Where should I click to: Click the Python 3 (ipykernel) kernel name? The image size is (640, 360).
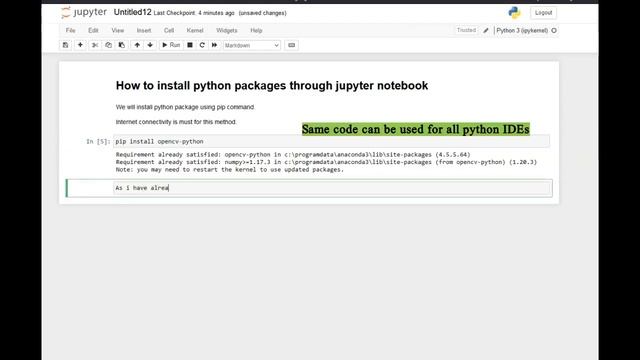[x=522, y=31]
